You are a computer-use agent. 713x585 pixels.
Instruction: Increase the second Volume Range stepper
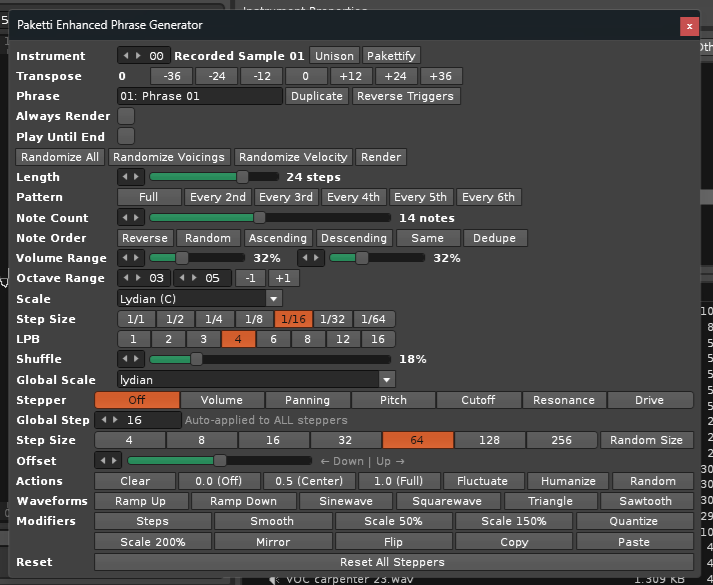tap(316, 258)
